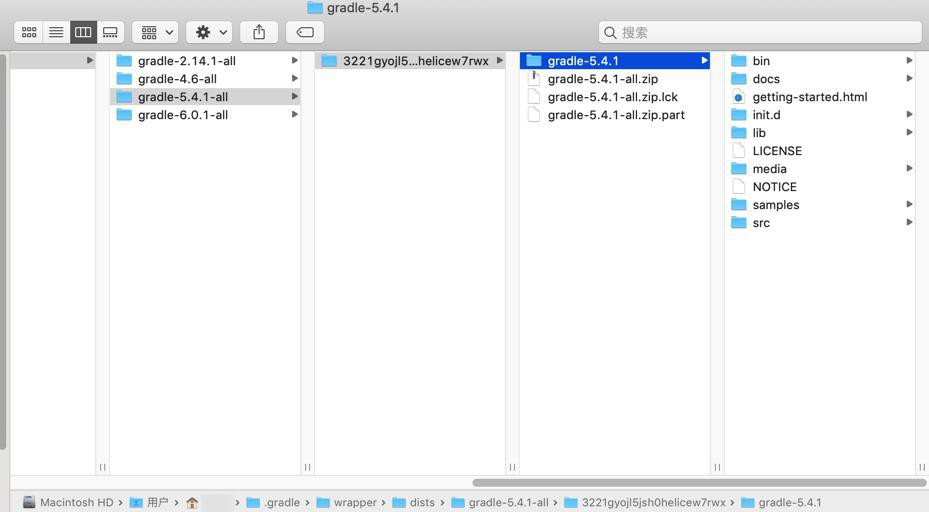This screenshot has height=512, width=929.
Task: Select gradle-5.4.1-all.zip.part file
Action: [x=614, y=115]
